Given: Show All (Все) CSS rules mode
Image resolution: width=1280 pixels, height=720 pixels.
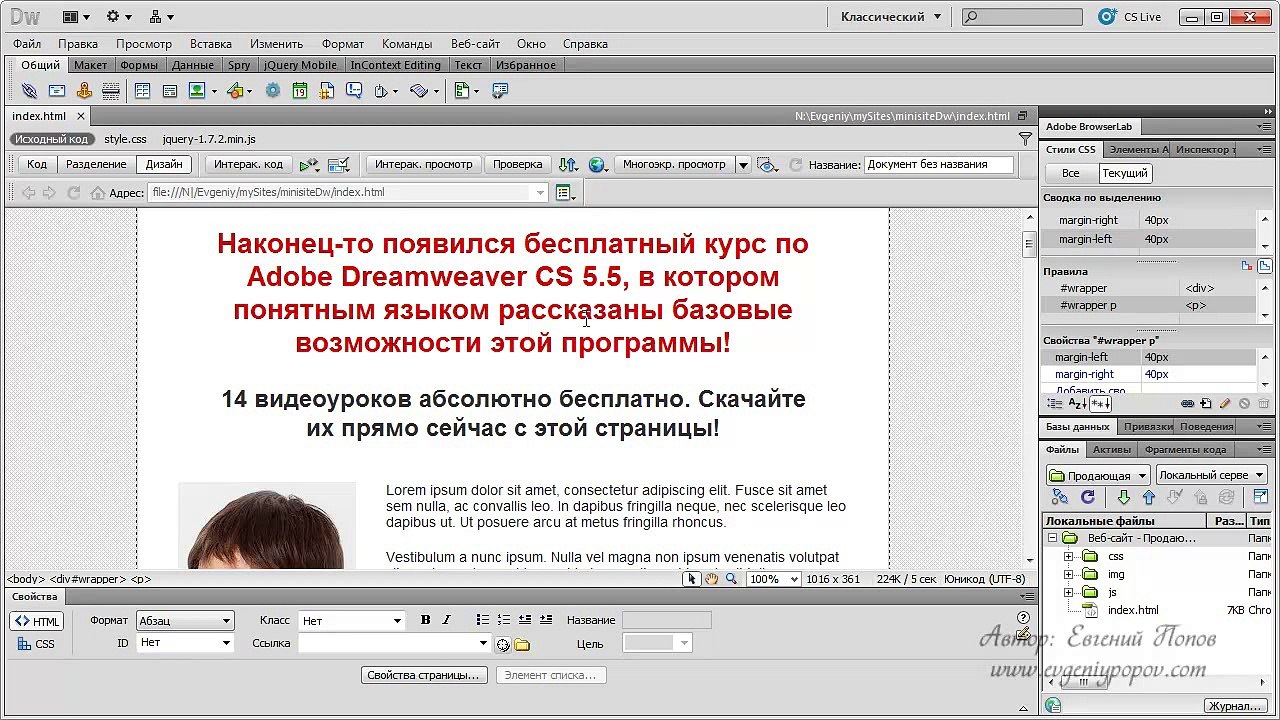Looking at the screenshot, I should [1070, 173].
